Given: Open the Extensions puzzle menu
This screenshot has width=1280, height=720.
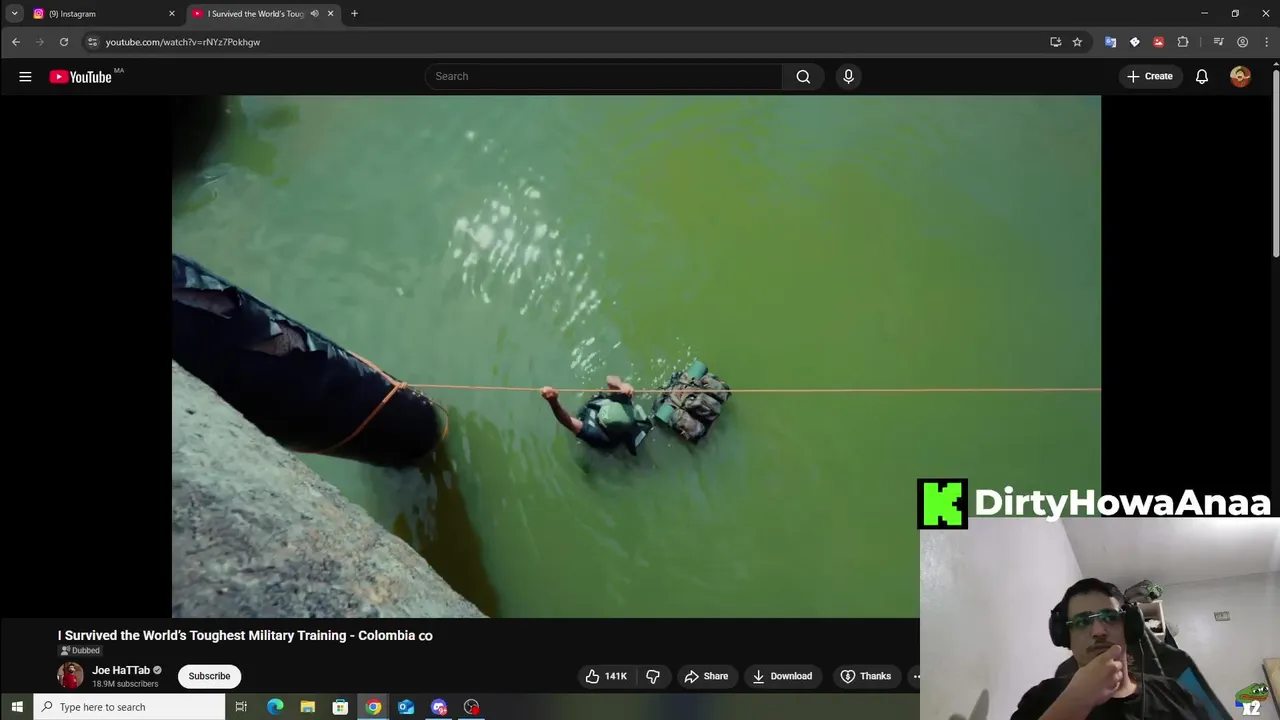Looking at the screenshot, I should [x=1183, y=42].
